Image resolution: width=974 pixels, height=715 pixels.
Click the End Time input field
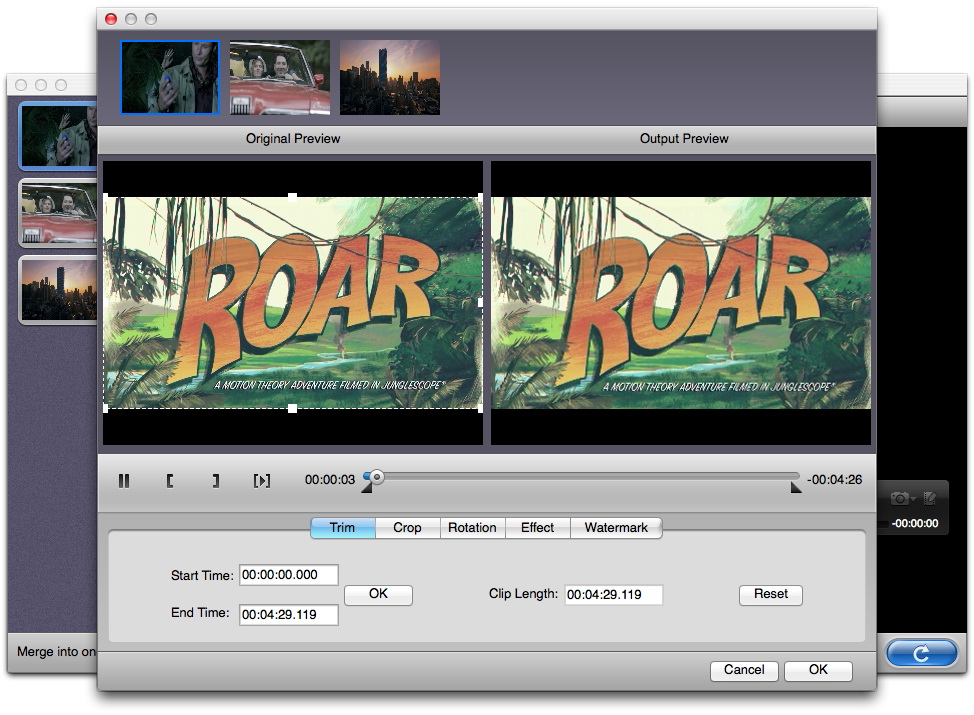point(289,614)
